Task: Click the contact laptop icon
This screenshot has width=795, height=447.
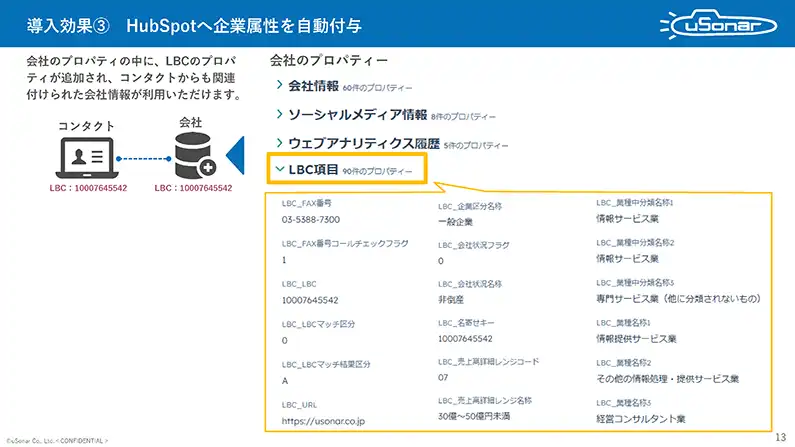Action: 87,158
